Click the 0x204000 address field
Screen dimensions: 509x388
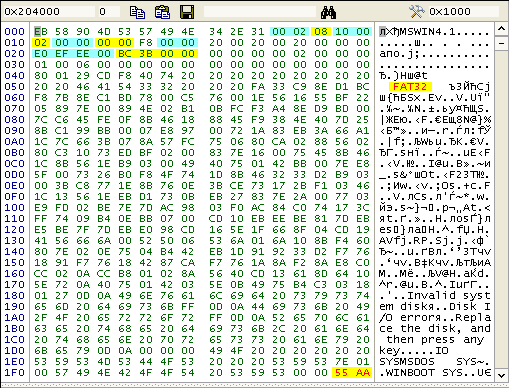pyautogui.click(x=49, y=12)
